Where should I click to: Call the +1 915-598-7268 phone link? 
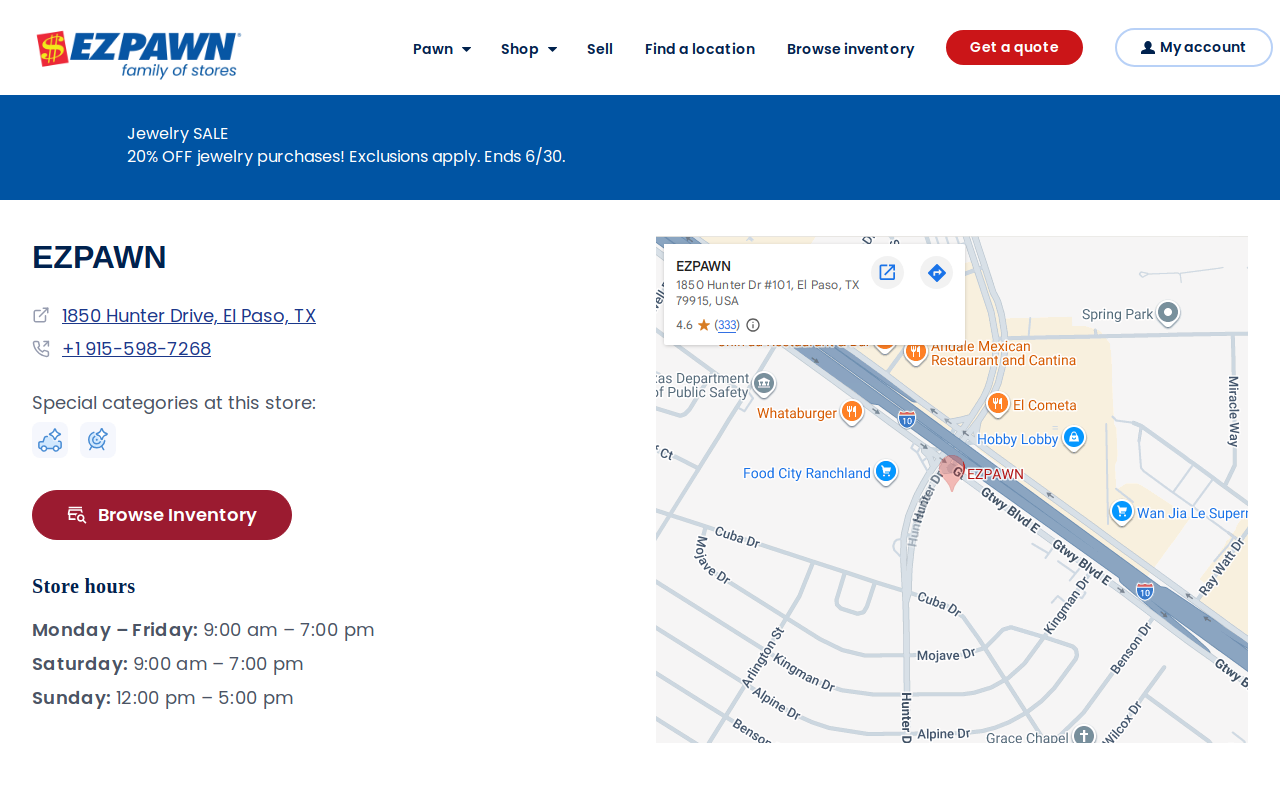tap(136, 349)
